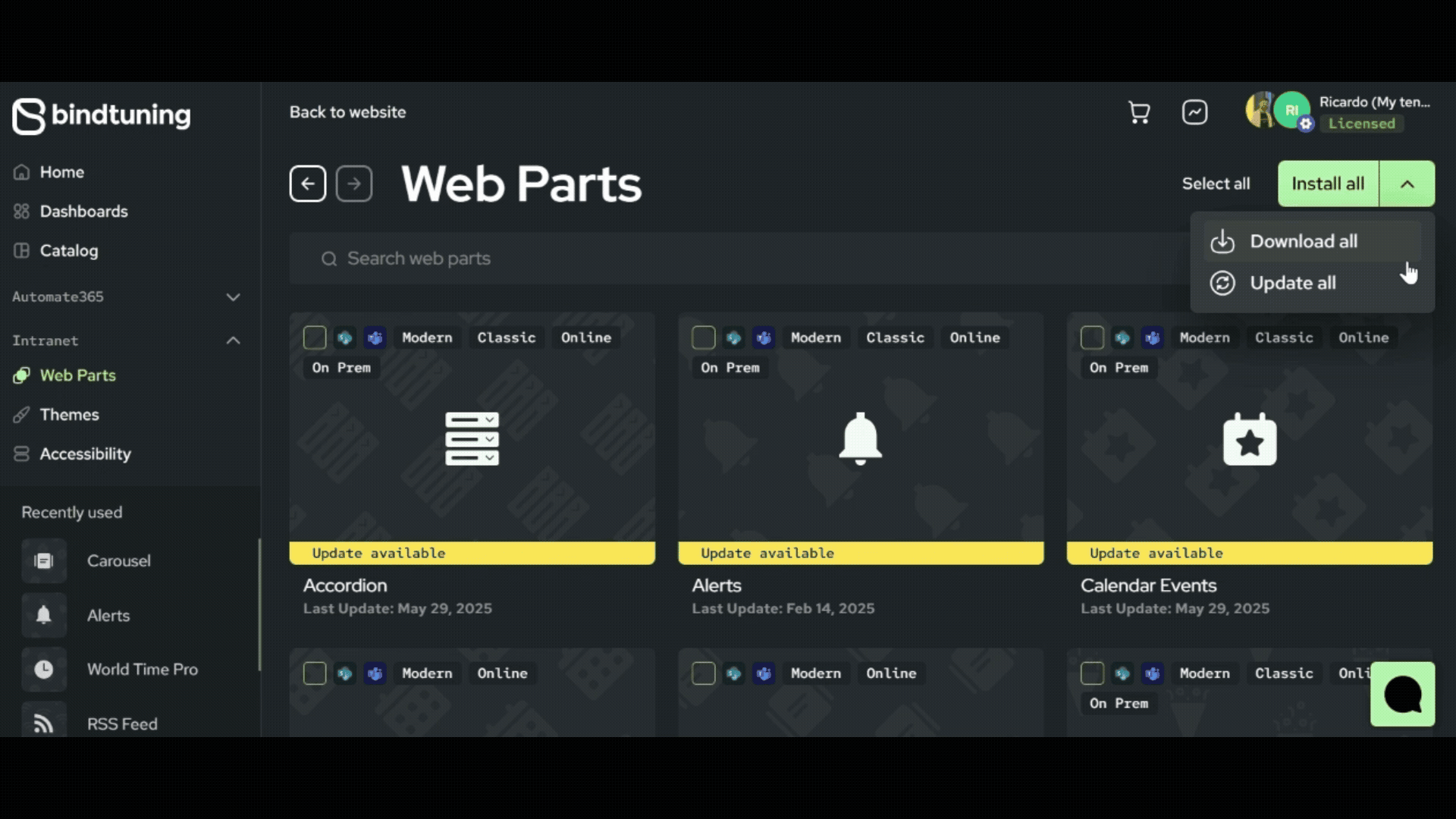Click the Themes brush icon
Viewport: 1456px width, 819px height.
21,415
